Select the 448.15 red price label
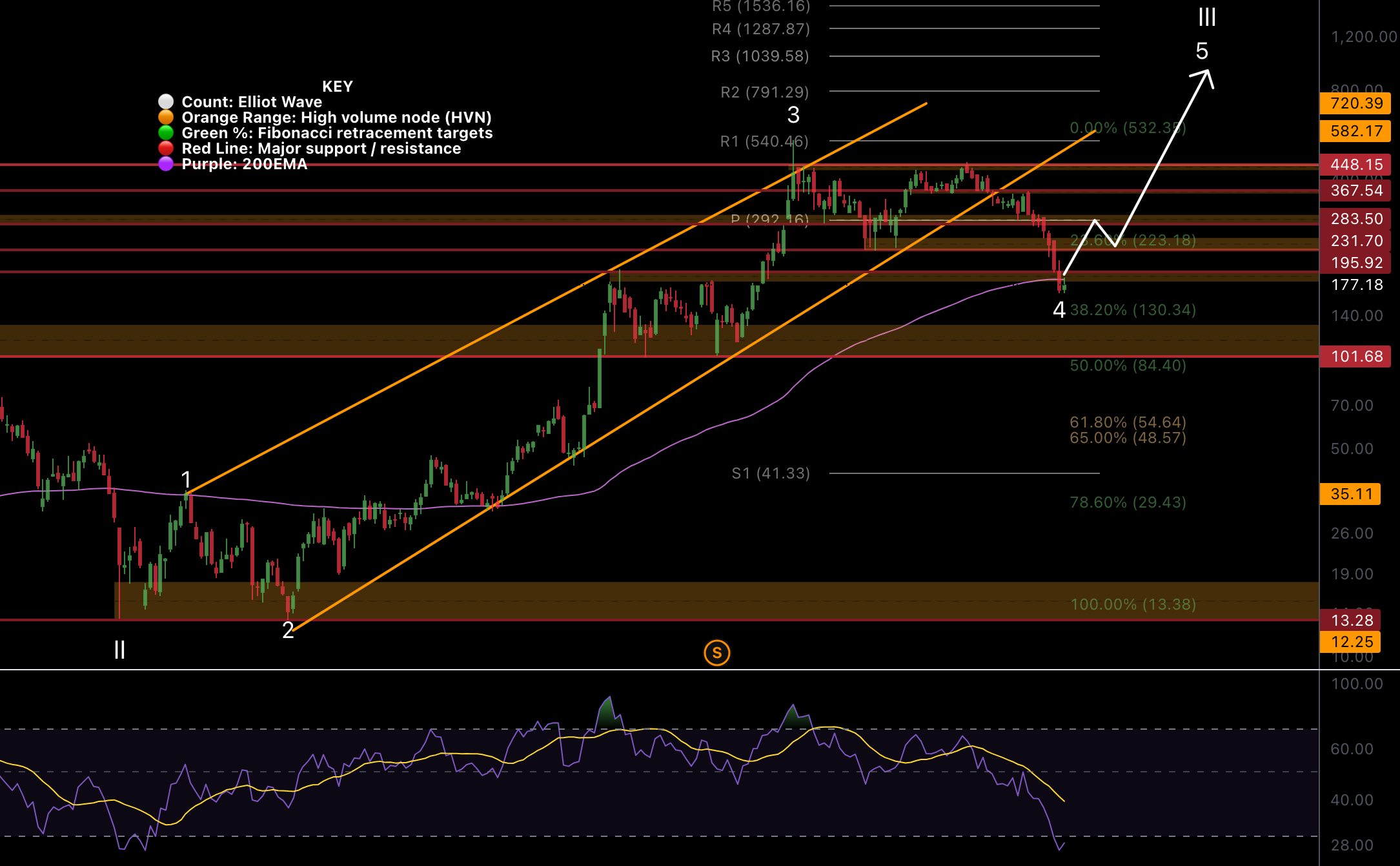1400x866 pixels. (1355, 165)
